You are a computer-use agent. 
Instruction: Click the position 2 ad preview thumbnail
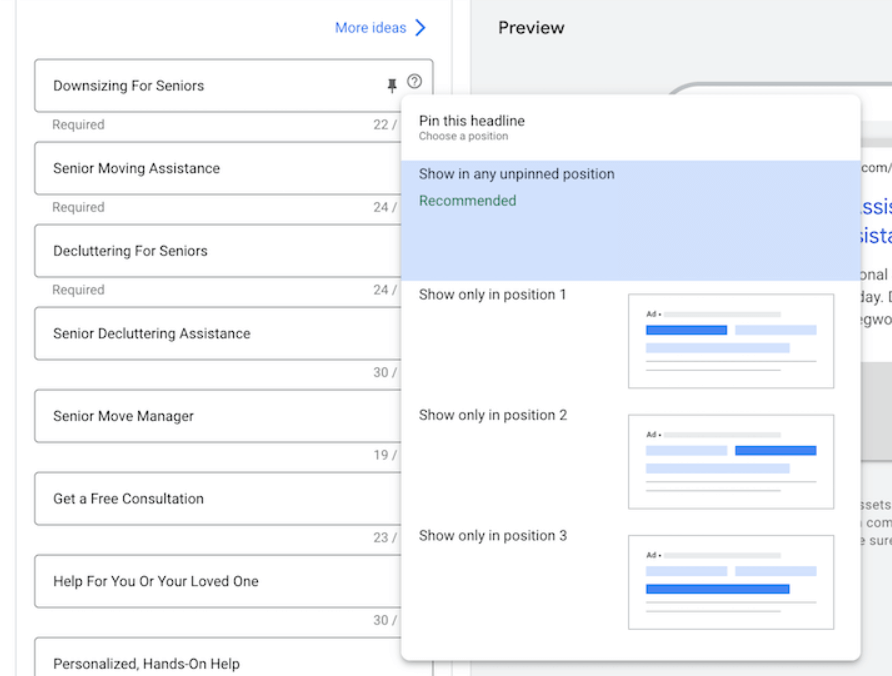(731, 461)
